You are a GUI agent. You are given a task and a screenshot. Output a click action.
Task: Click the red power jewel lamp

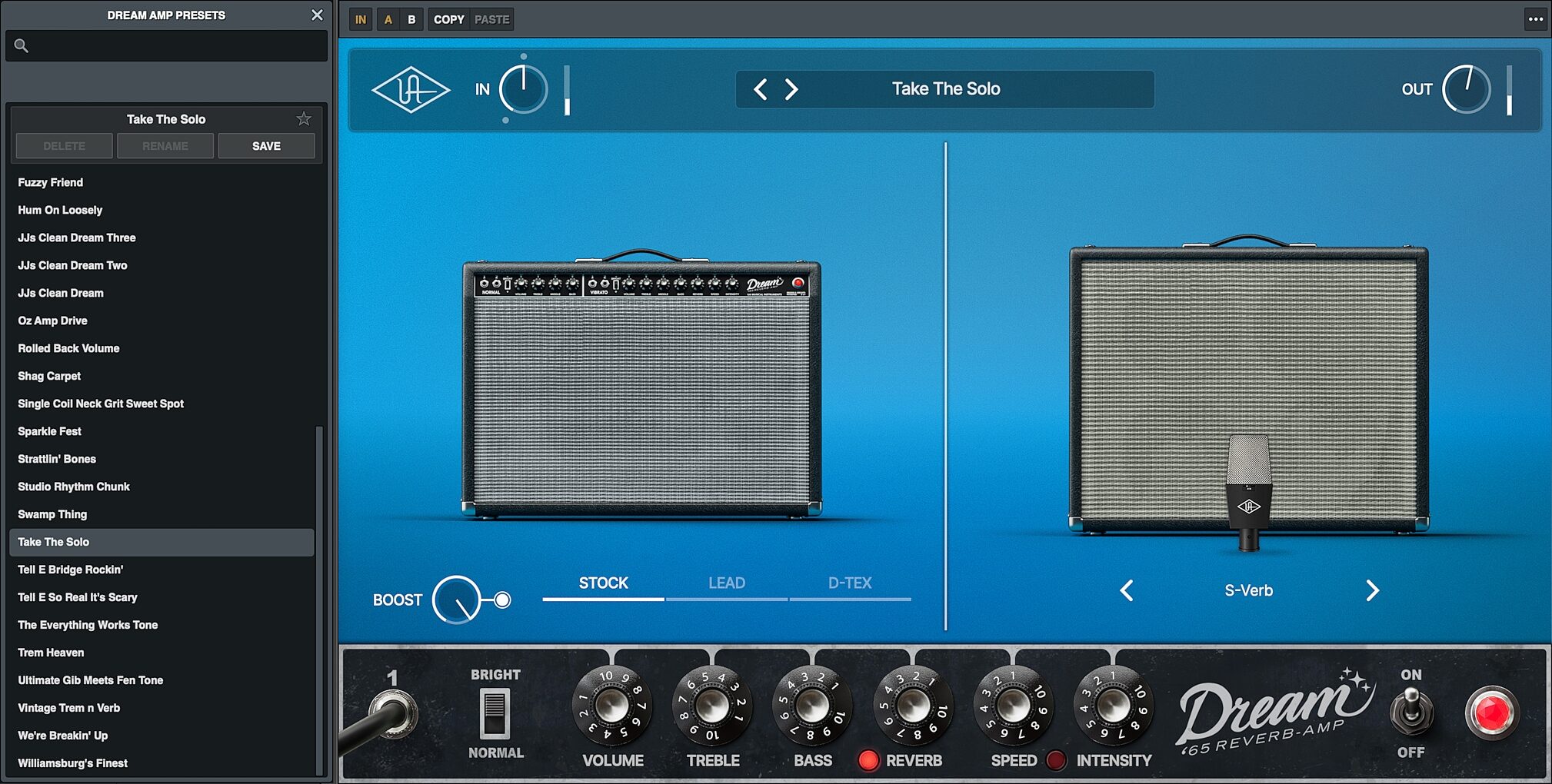1492,713
